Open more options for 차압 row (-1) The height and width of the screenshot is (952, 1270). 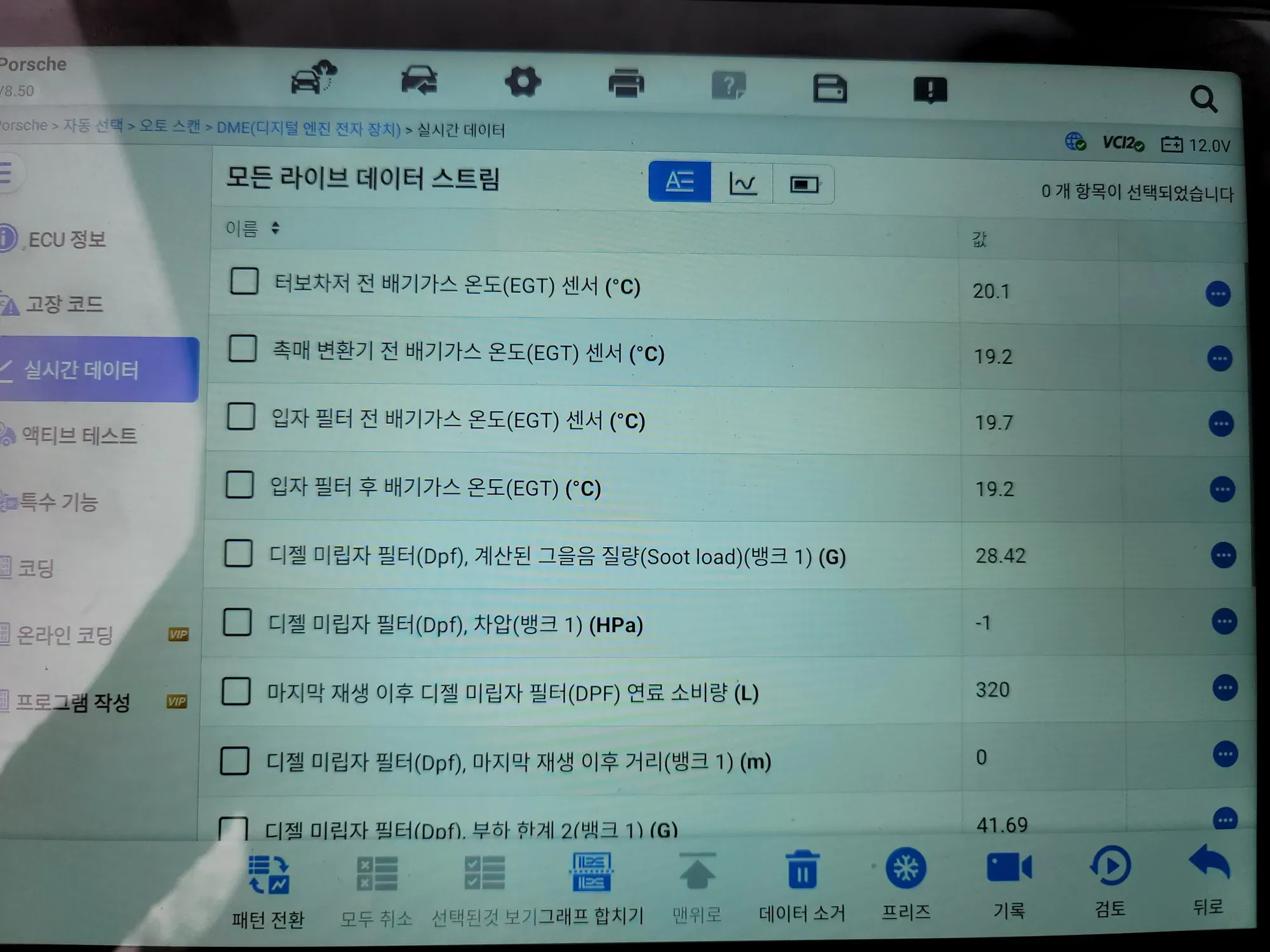[1224, 621]
